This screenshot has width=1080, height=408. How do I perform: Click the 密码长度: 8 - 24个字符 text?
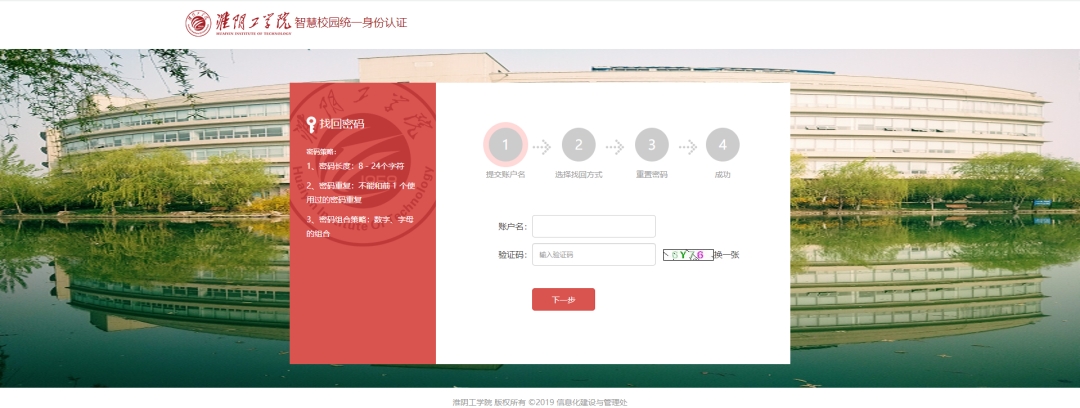click(x=355, y=166)
